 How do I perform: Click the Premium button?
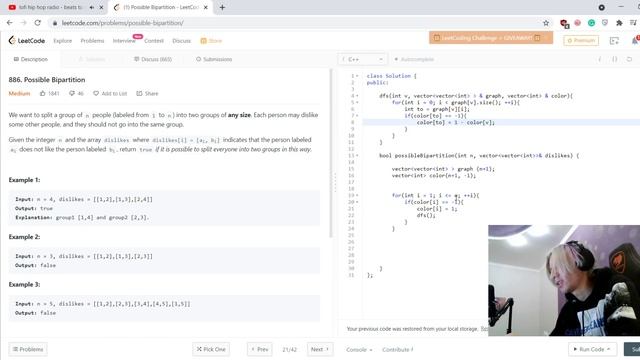581,40
